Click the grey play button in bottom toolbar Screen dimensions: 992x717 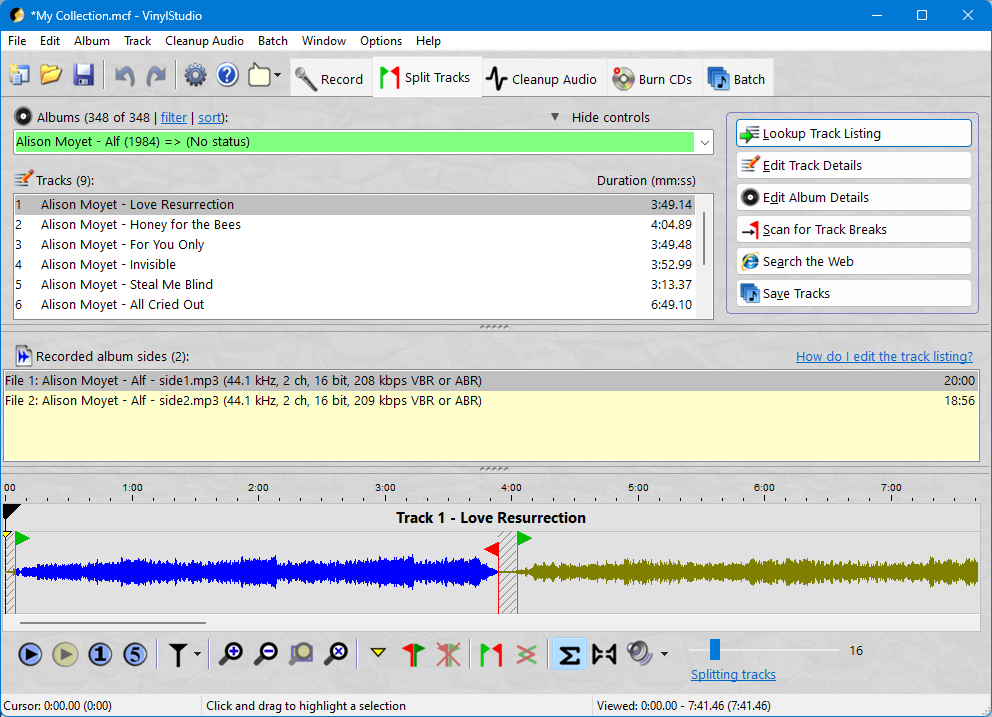pos(65,654)
